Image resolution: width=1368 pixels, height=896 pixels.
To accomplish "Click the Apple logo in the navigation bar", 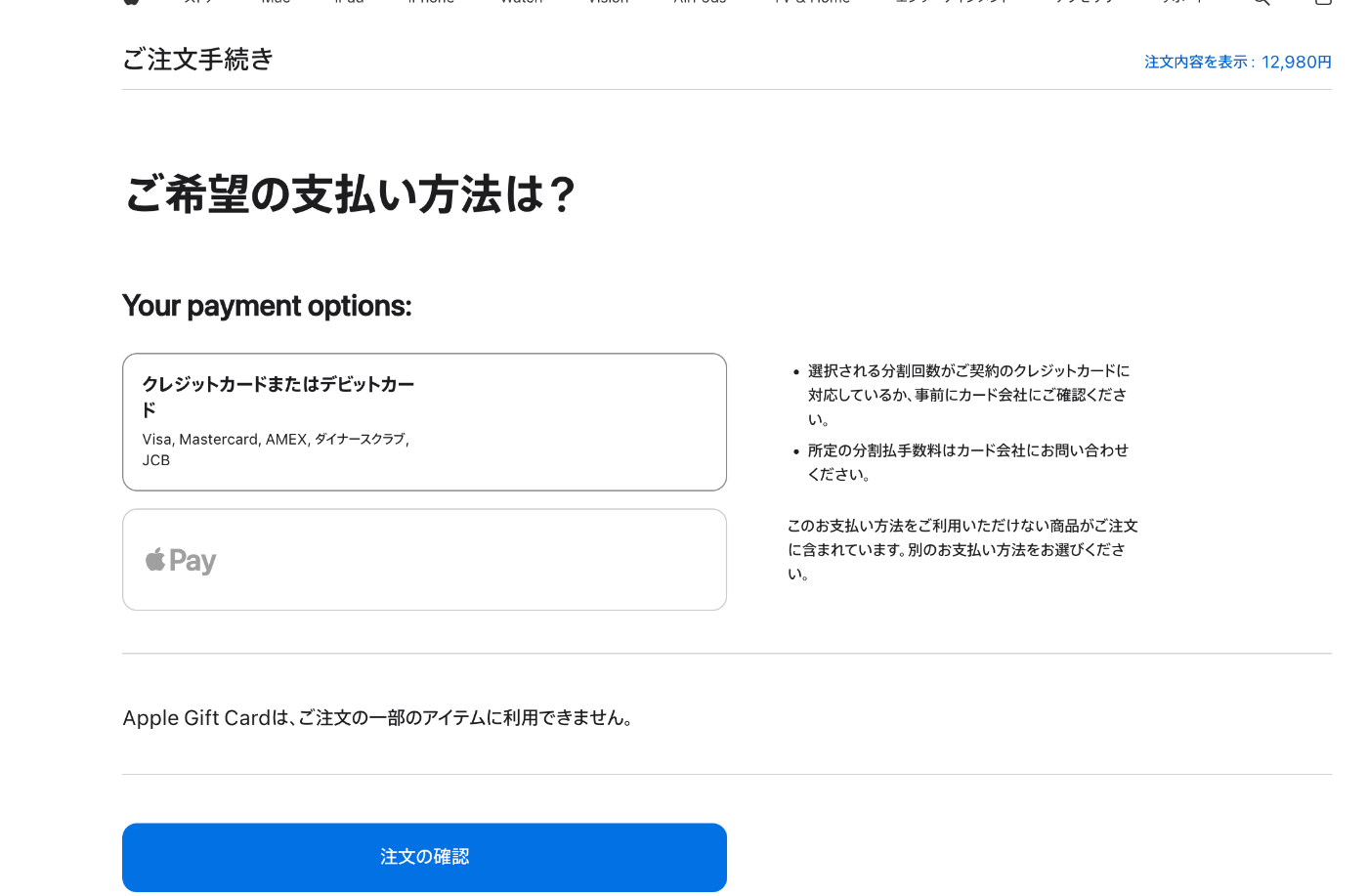I will pyautogui.click(x=132, y=2).
